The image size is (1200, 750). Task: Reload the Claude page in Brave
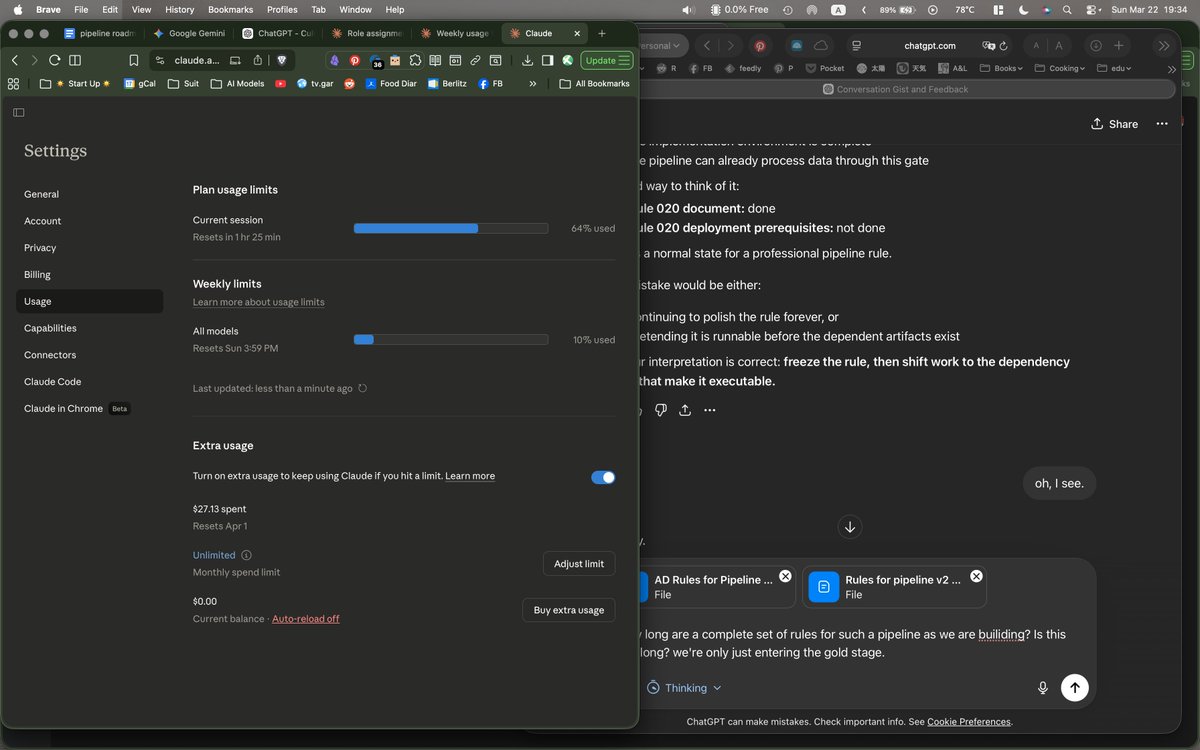[x=55, y=60]
